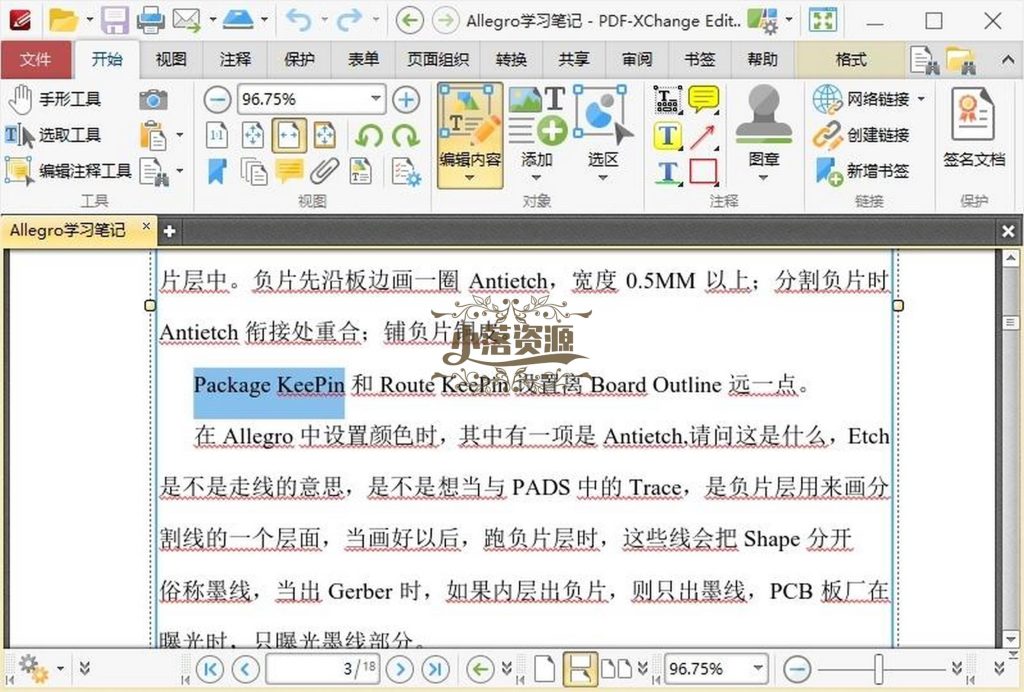Select single page layout in status bar
This screenshot has width=1024, height=692.
[545, 669]
